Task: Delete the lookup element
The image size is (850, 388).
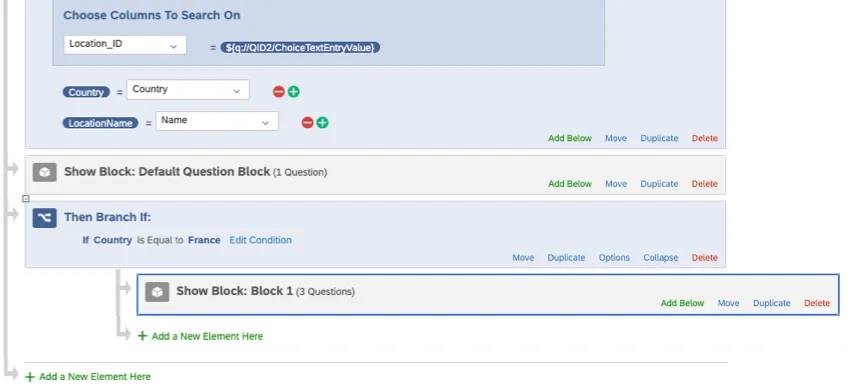Action: coord(704,138)
